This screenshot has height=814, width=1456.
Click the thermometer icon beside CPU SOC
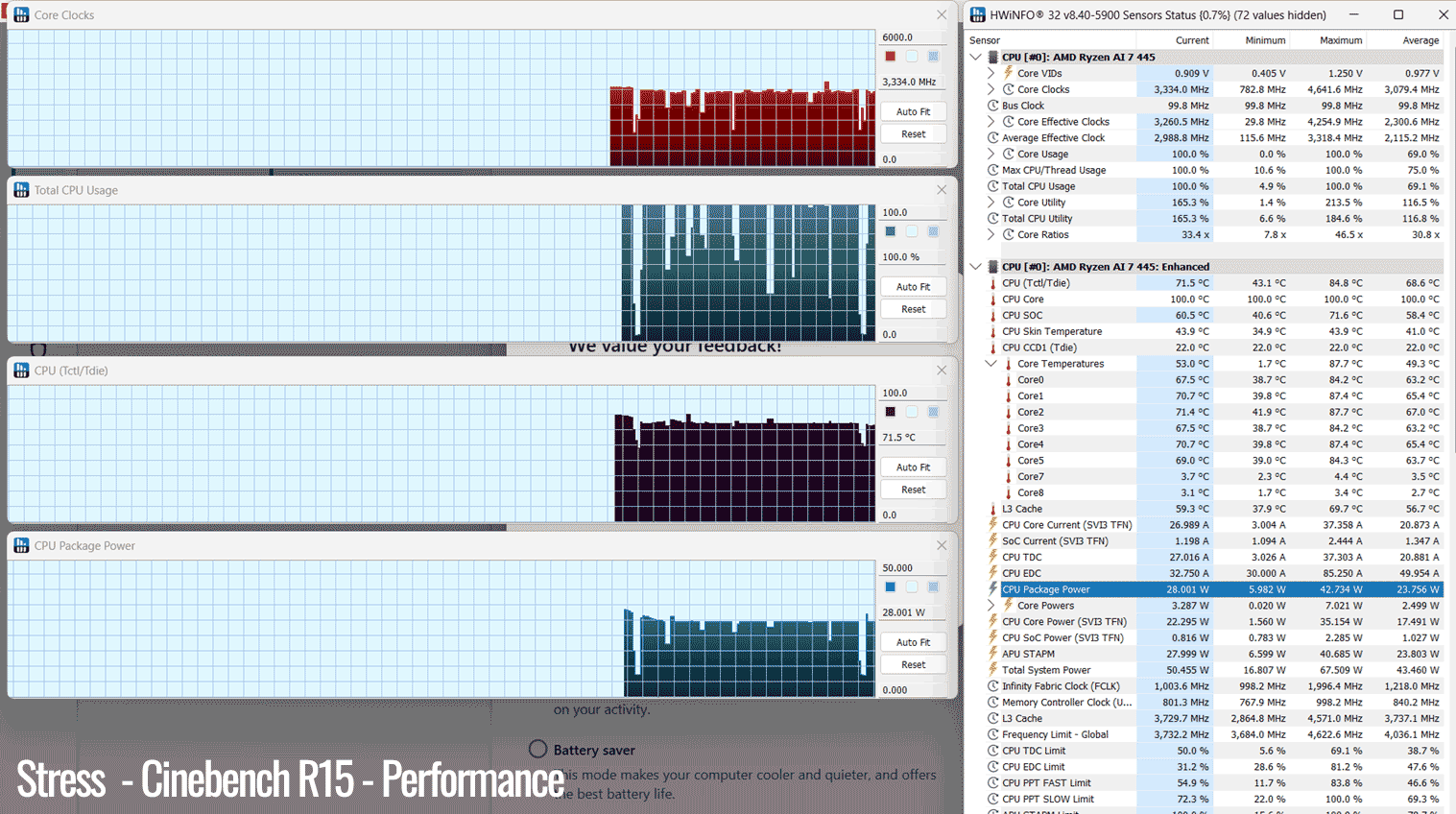pos(993,316)
